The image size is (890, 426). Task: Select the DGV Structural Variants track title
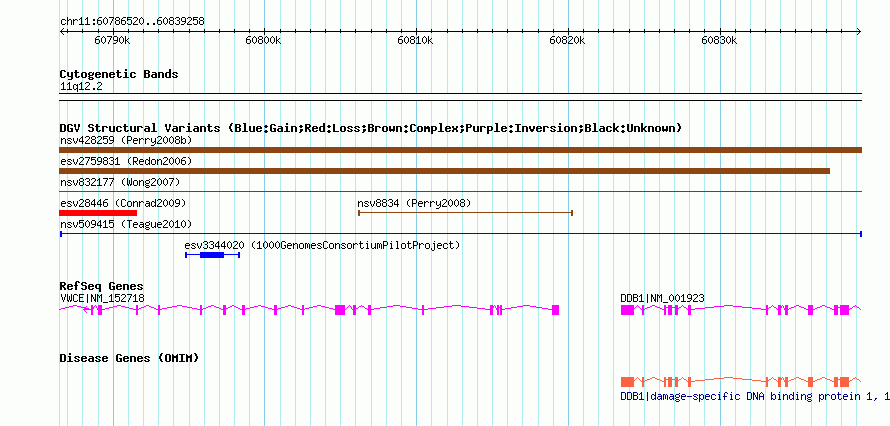[x=371, y=128]
